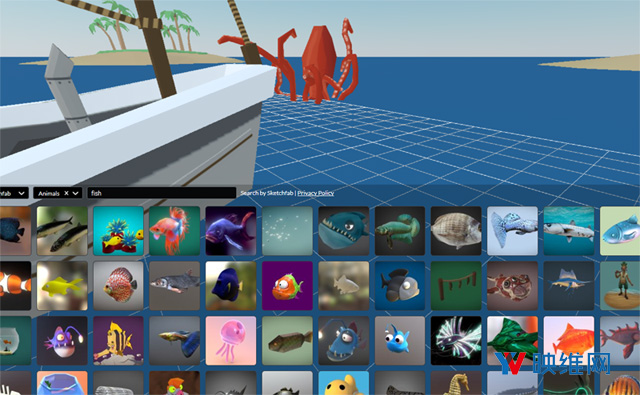Image resolution: width=640 pixels, height=395 pixels.
Task: Choose the green piranha on purple background
Action: 287,286
